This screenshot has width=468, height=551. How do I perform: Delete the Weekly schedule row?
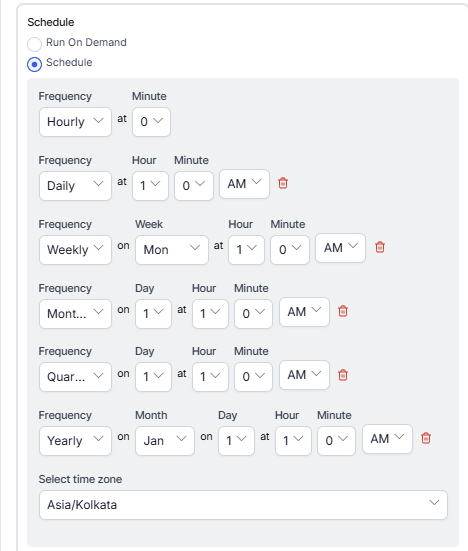(380, 247)
